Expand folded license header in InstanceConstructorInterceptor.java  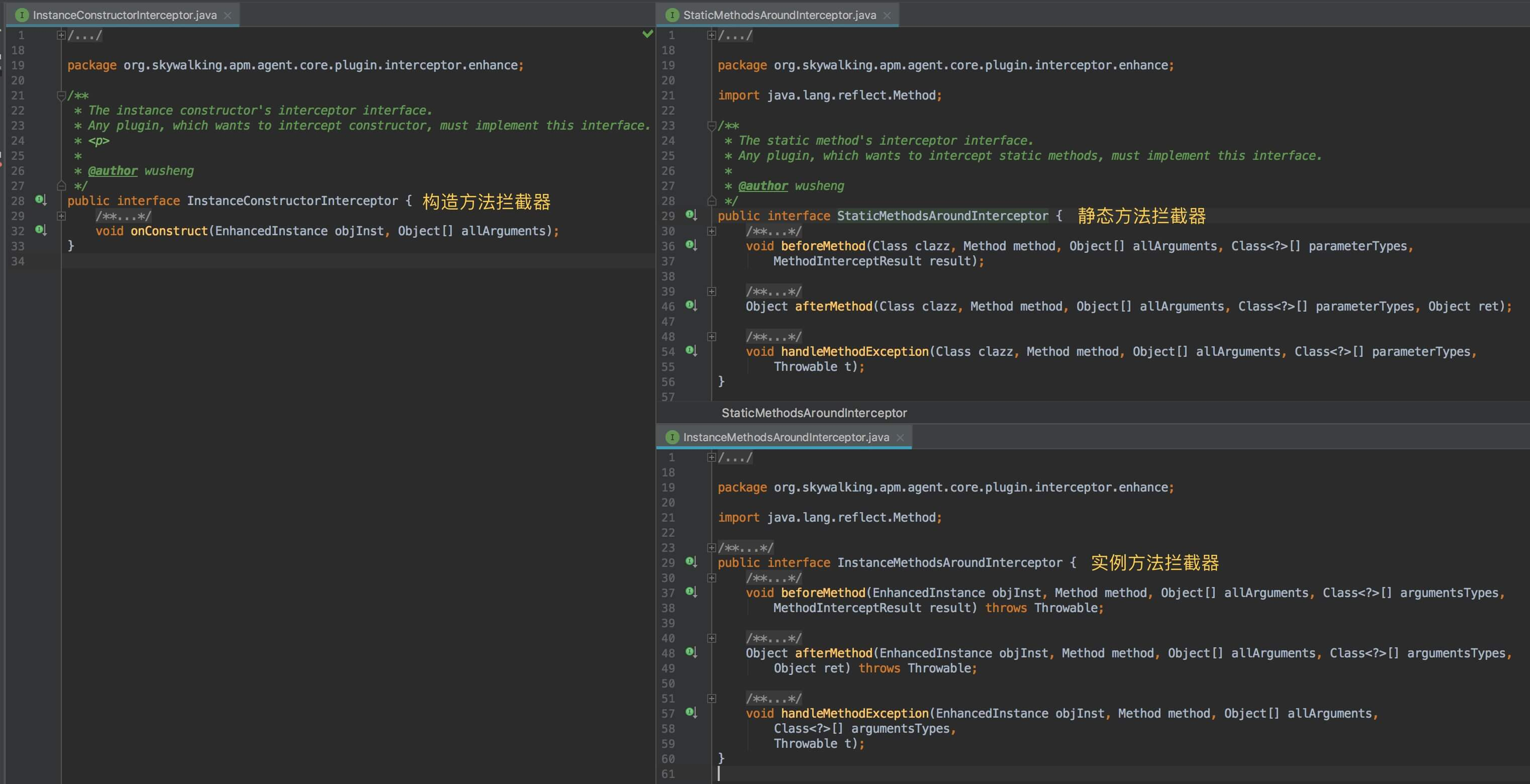[61, 35]
